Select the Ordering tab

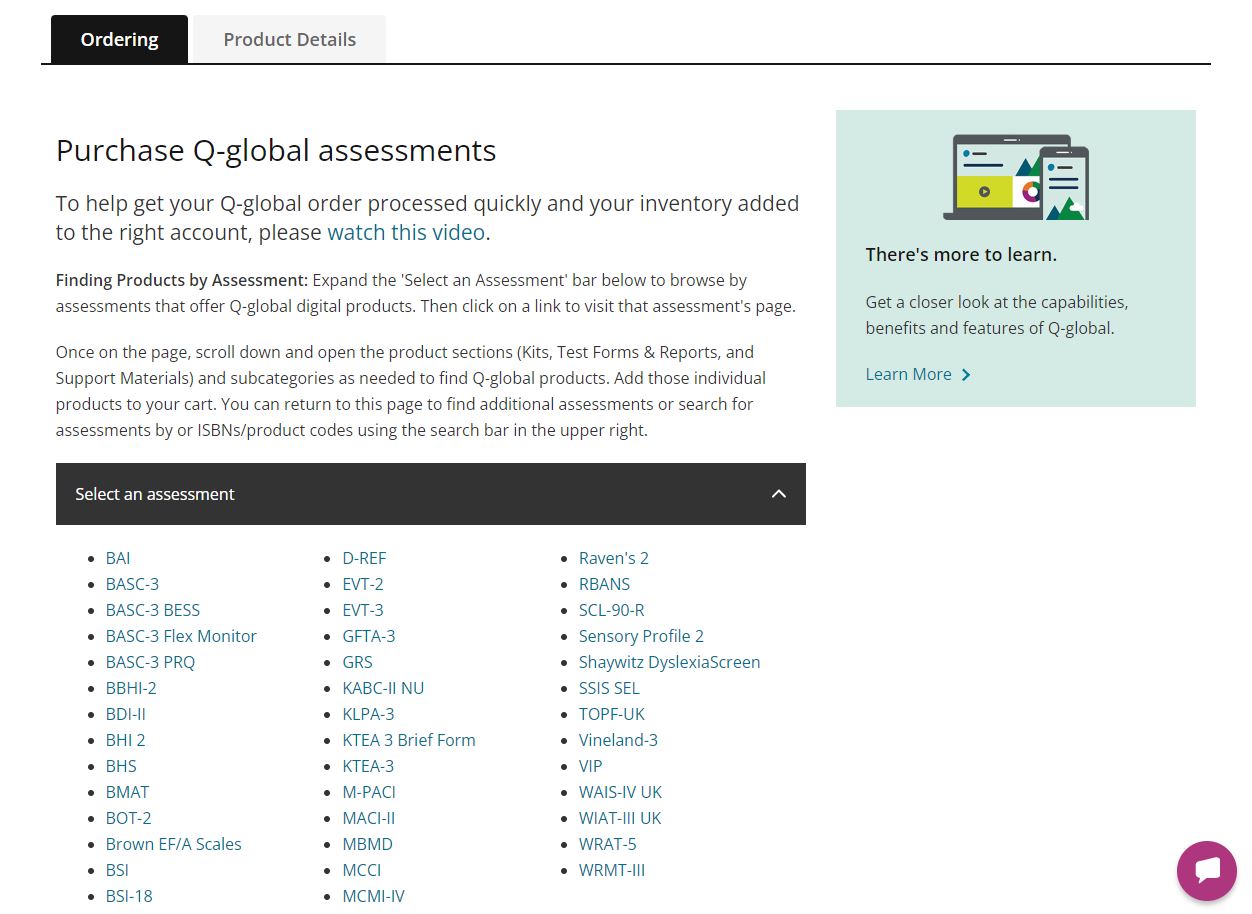coord(119,40)
